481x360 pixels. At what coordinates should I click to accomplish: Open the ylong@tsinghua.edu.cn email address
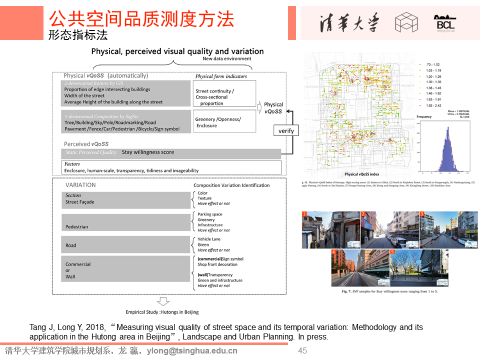click(192, 351)
